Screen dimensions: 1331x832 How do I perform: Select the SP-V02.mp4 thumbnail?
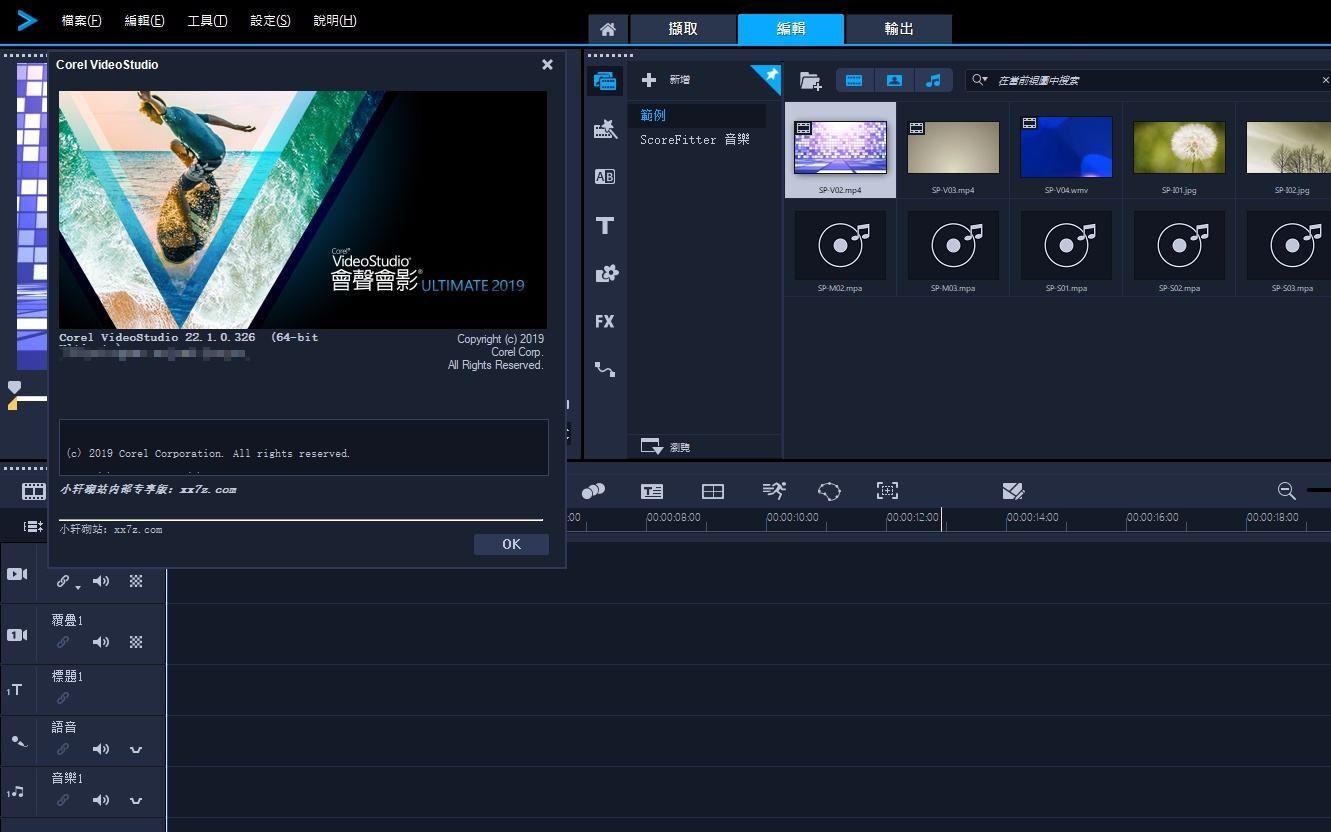point(840,149)
